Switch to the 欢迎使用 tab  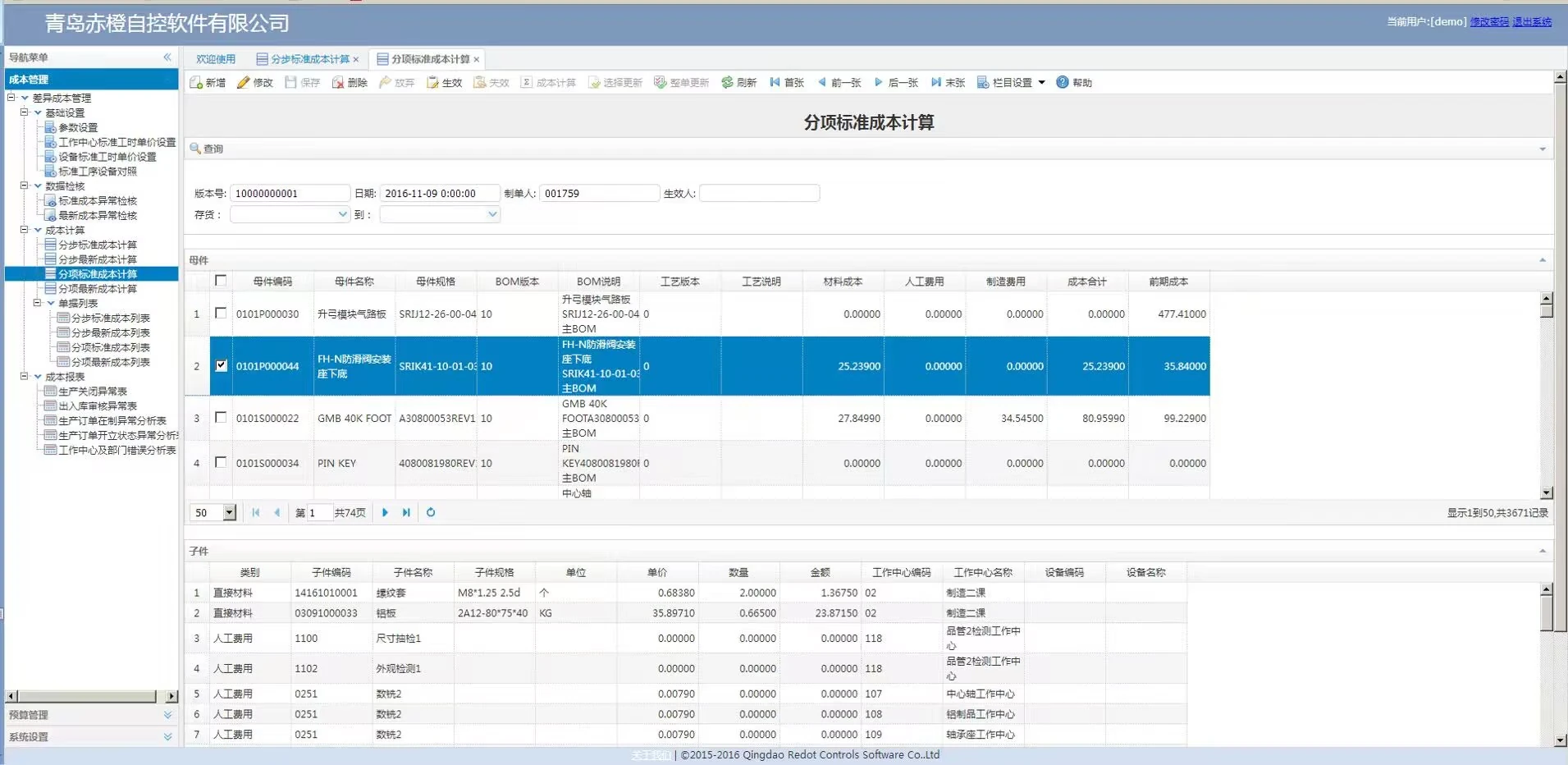[215, 59]
